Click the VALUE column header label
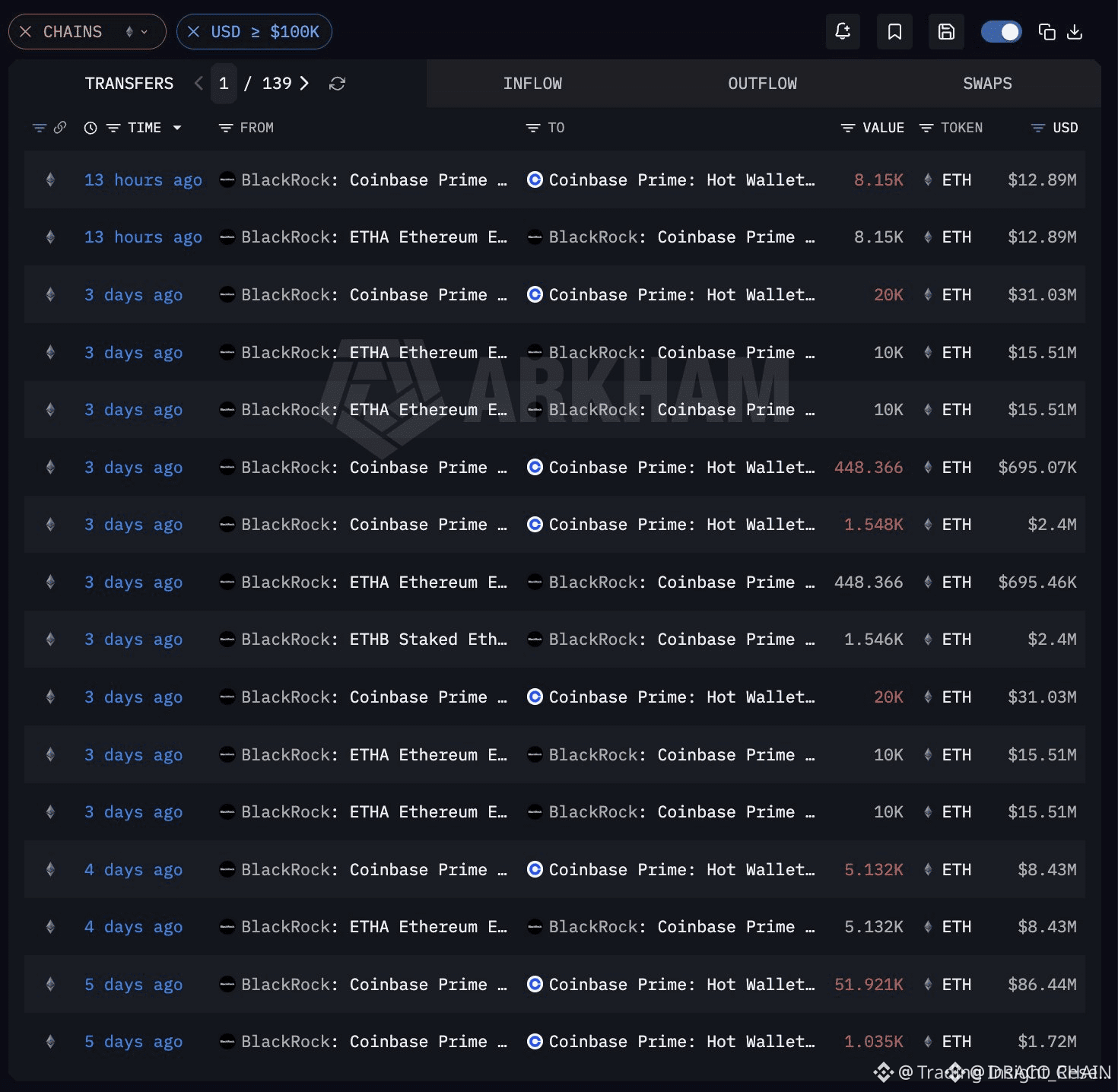This screenshot has width=1118, height=1092. pos(883,128)
